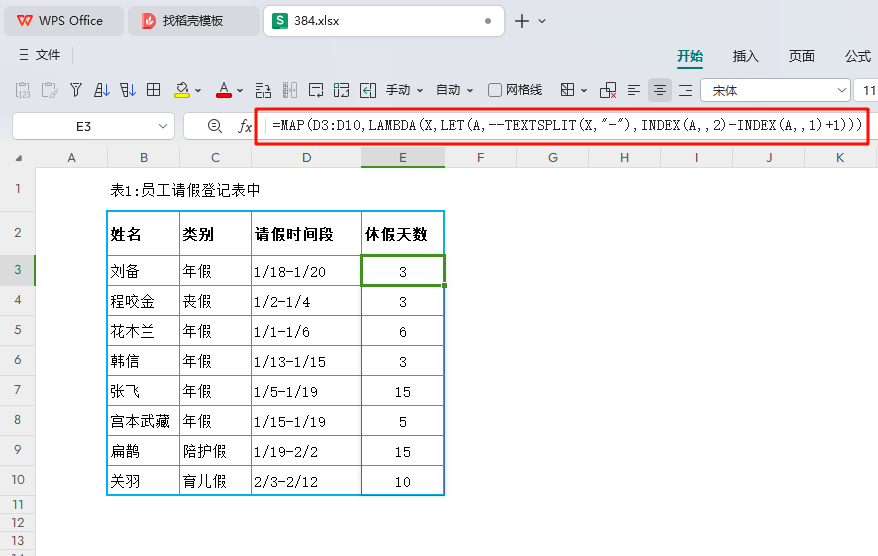Select cell containing 刘备

pos(143,271)
